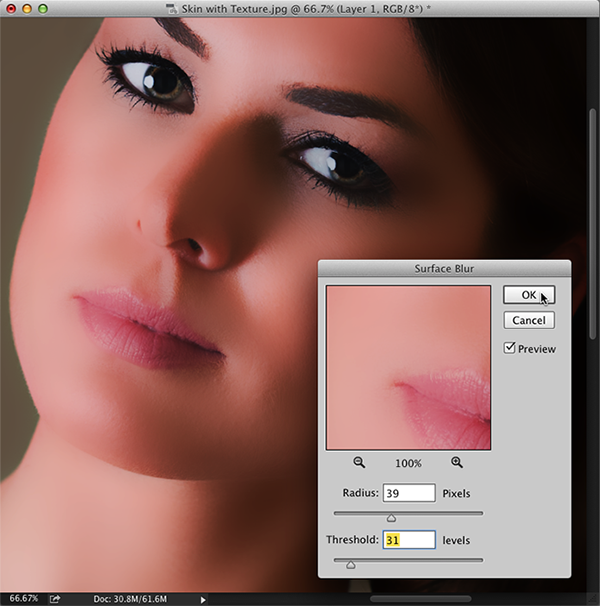Screen dimensions: 600x606
Task: Click the Radius slider handle
Action: (391, 517)
